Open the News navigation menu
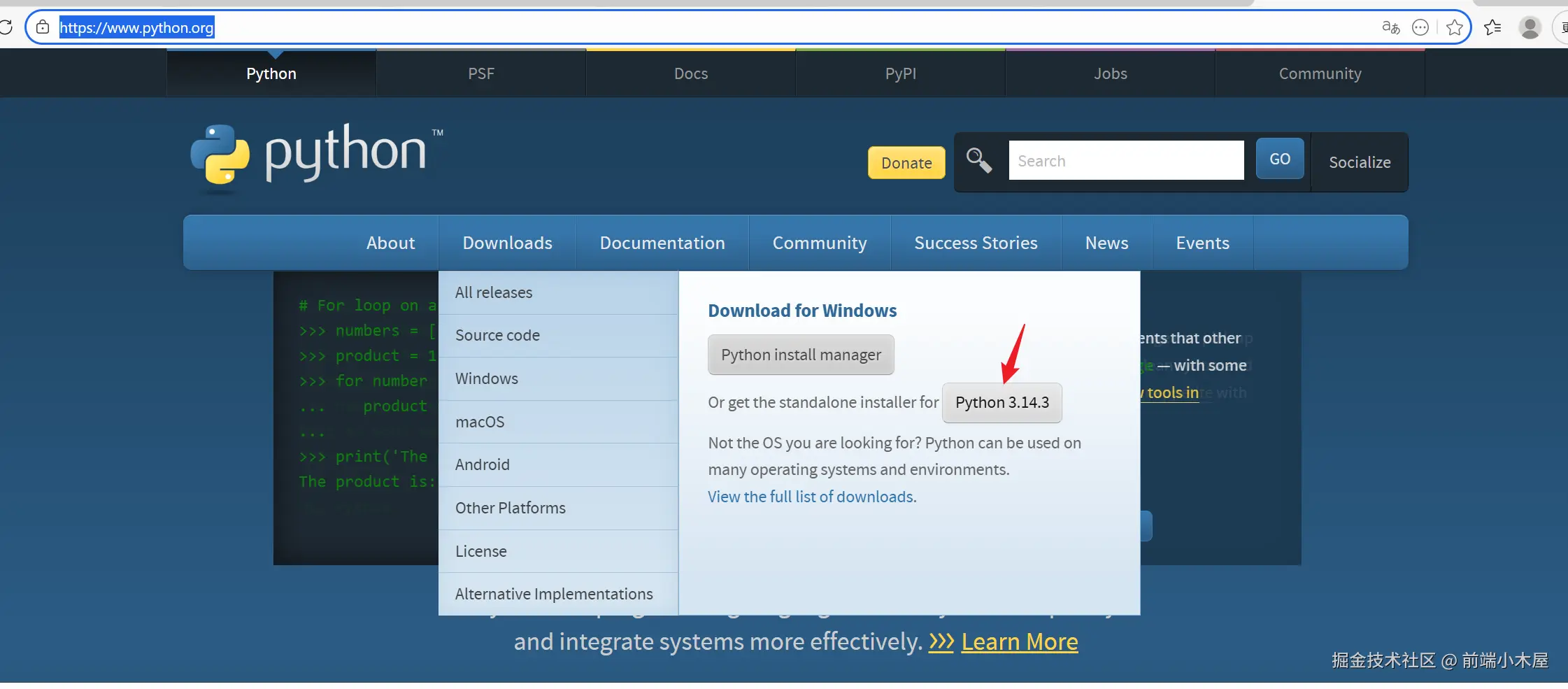The image size is (1568, 689). pos(1107,243)
